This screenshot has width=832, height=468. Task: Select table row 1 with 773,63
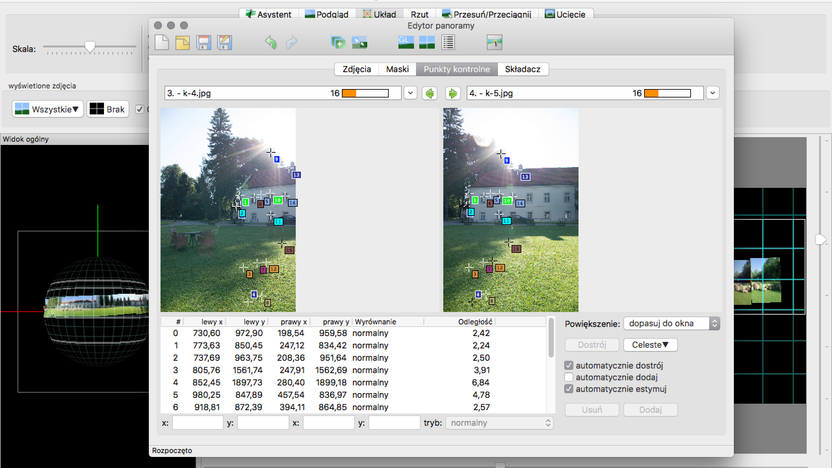(x=353, y=345)
